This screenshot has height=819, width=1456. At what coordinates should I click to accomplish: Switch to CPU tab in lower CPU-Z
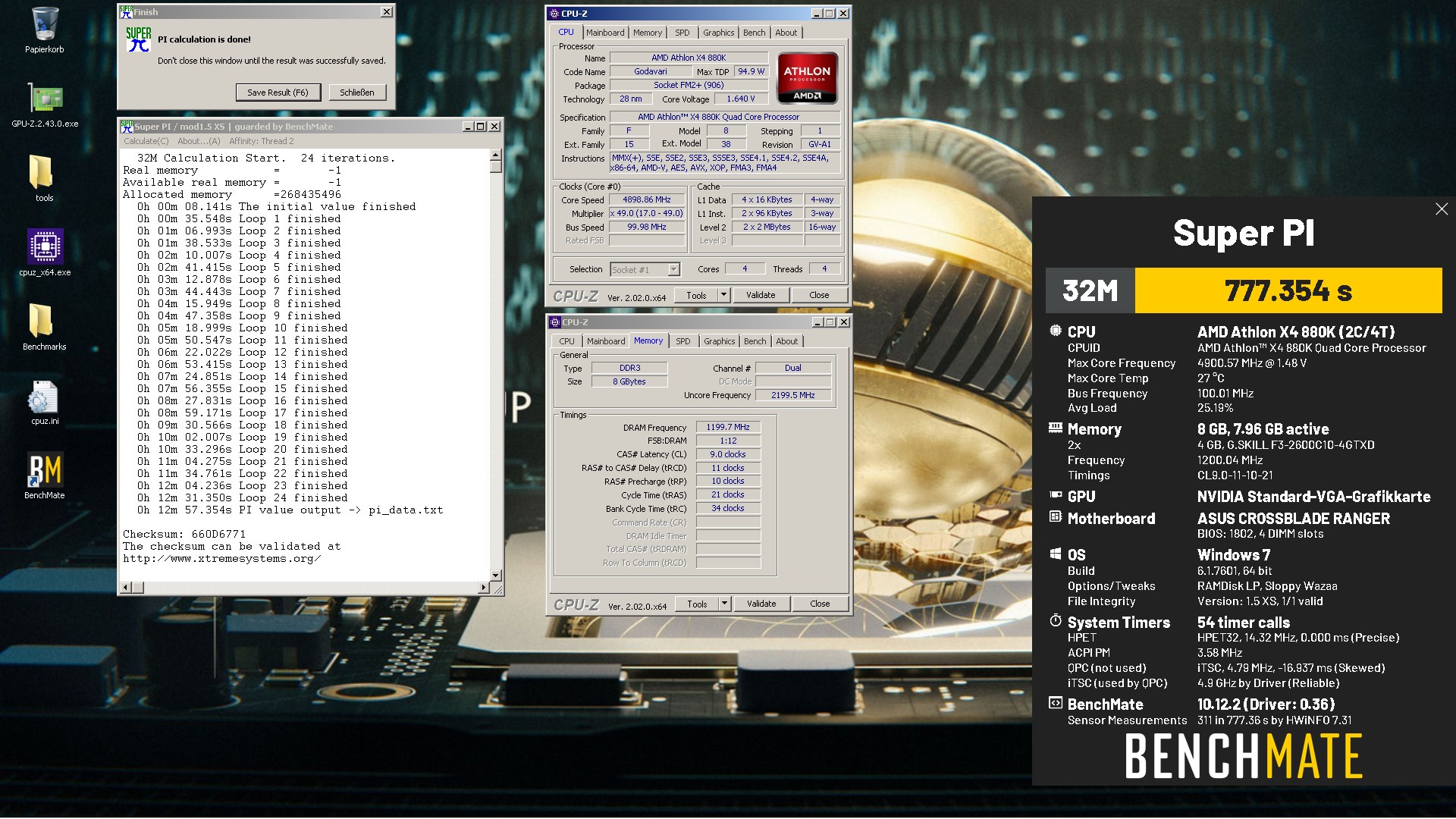pos(567,341)
